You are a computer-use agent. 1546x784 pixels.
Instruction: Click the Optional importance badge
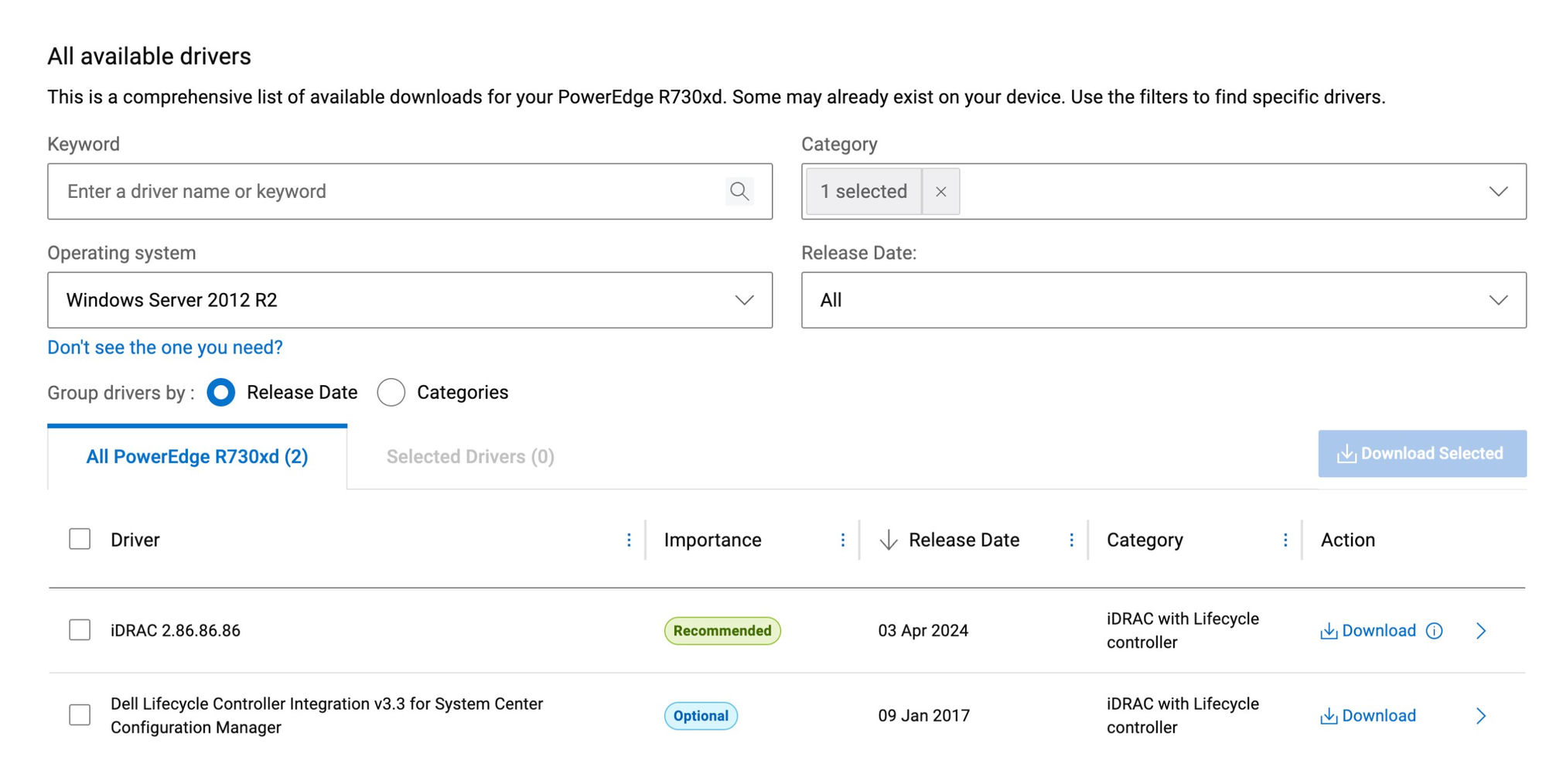tap(701, 716)
